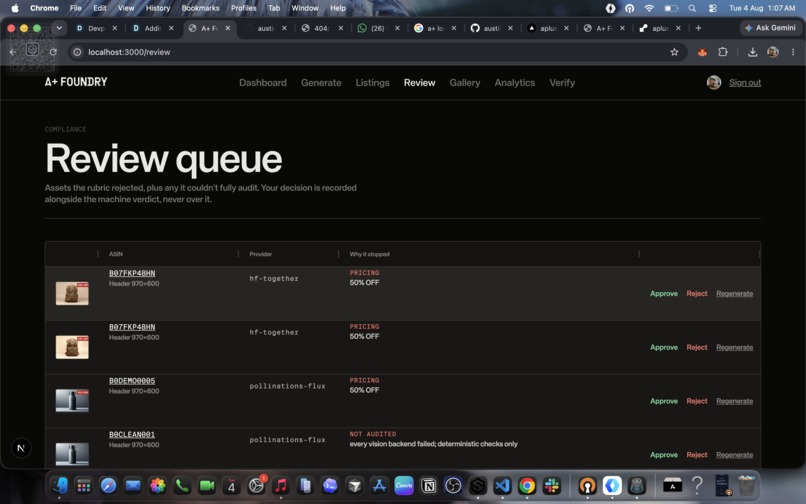
Task: Switch to the Google a+ search tab
Action: click(434, 28)
